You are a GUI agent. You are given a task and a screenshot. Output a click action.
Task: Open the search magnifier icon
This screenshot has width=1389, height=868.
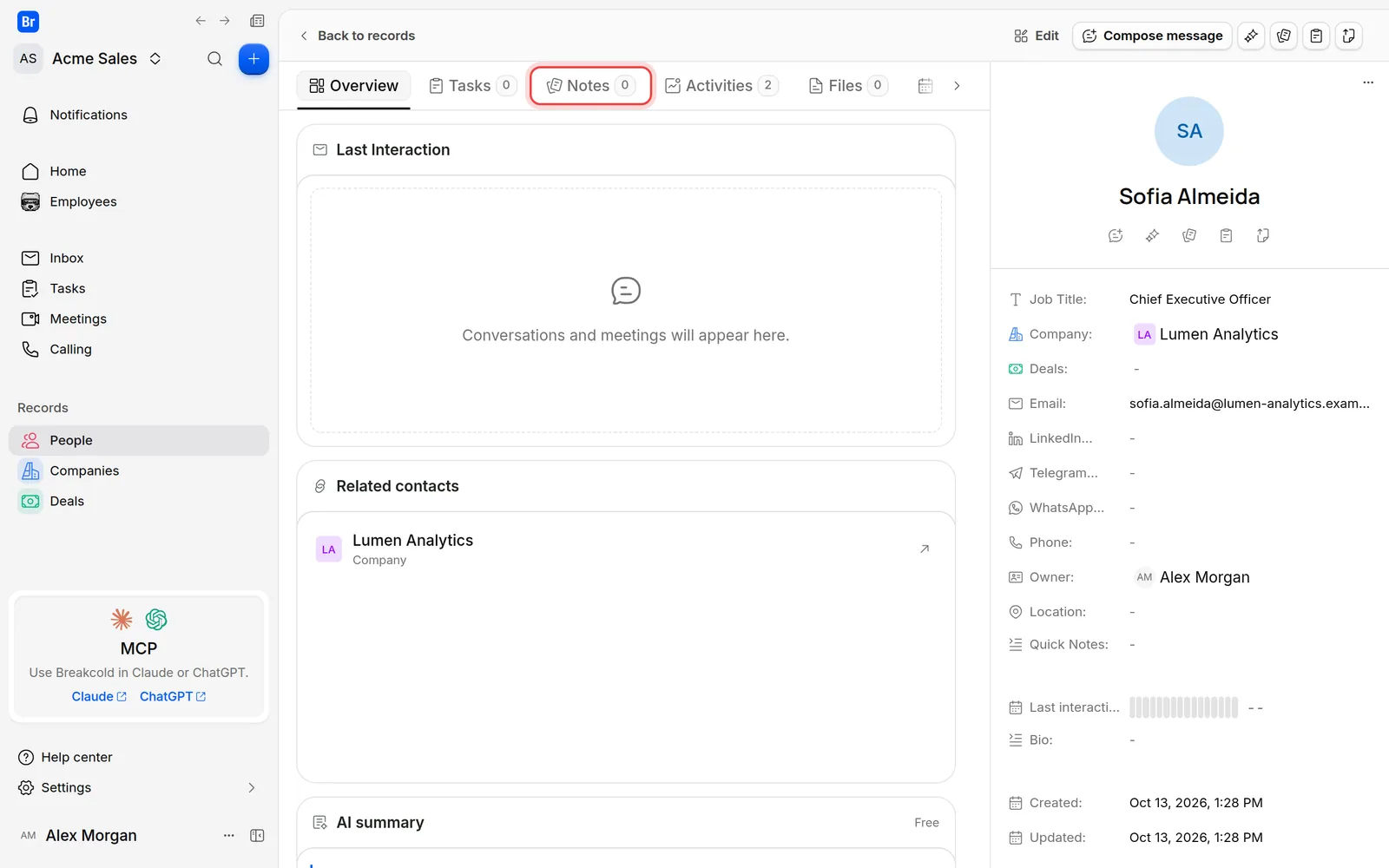pyautogui.click(x=214, y=59)
